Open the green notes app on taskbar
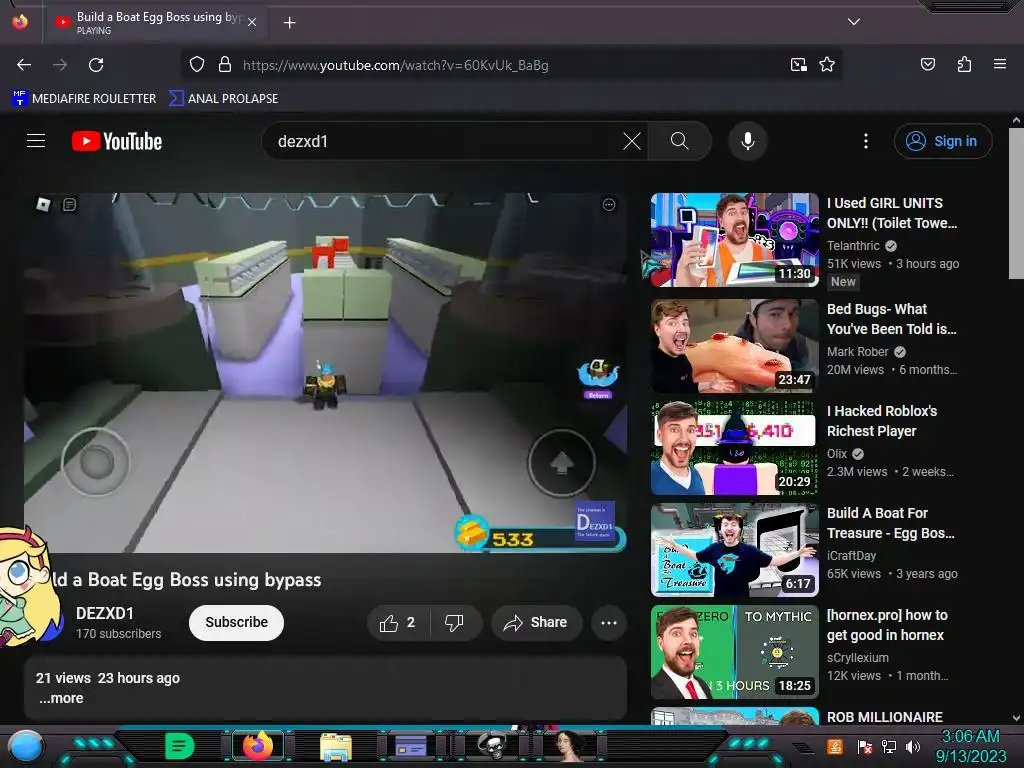The height and width of the screenshot is (768, 1024). (180, 746)
